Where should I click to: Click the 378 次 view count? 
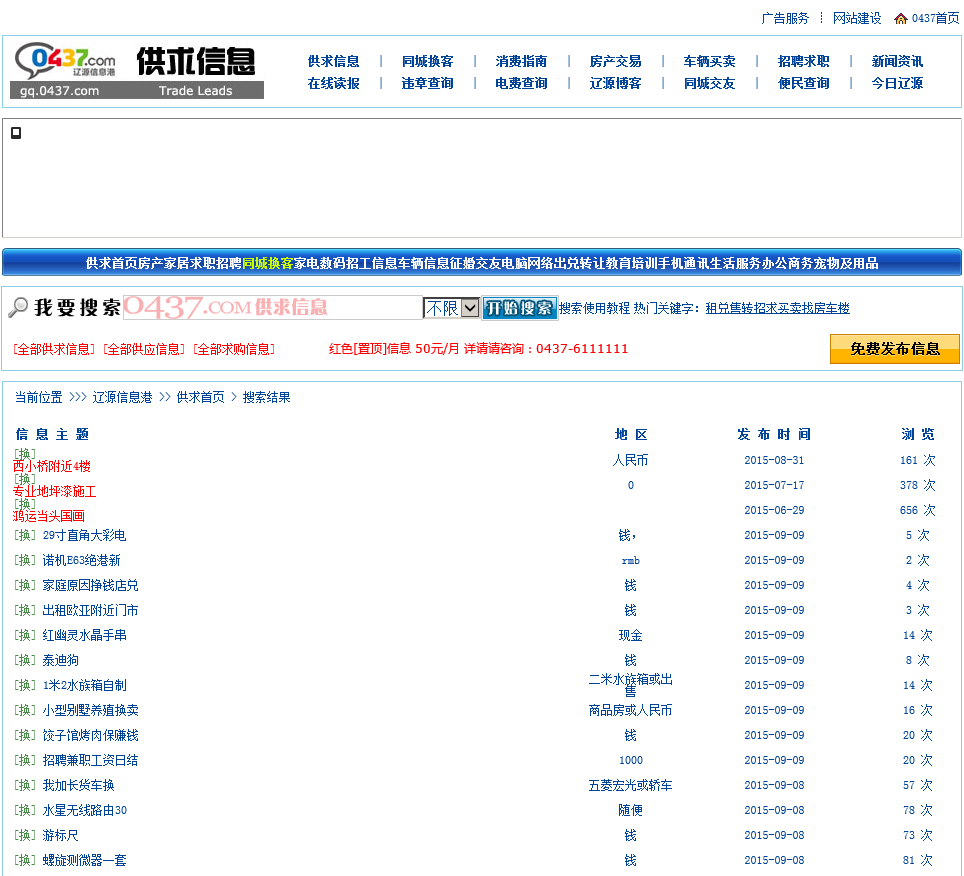[x=917, y=485]
